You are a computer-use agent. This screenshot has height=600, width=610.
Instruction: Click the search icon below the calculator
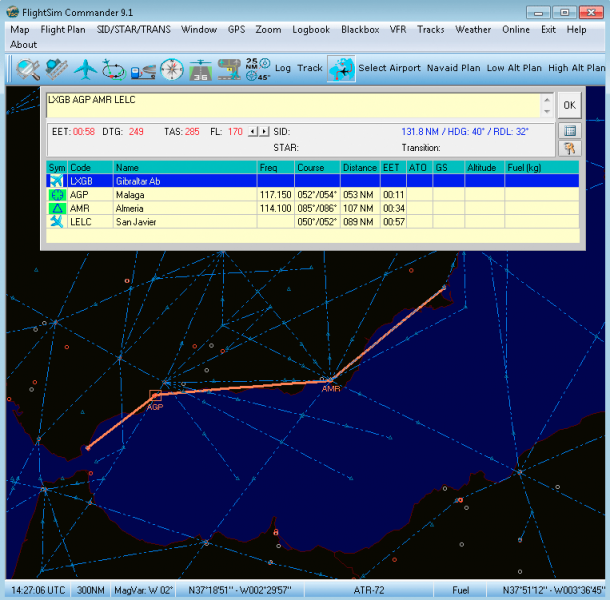tap(569, 148)
